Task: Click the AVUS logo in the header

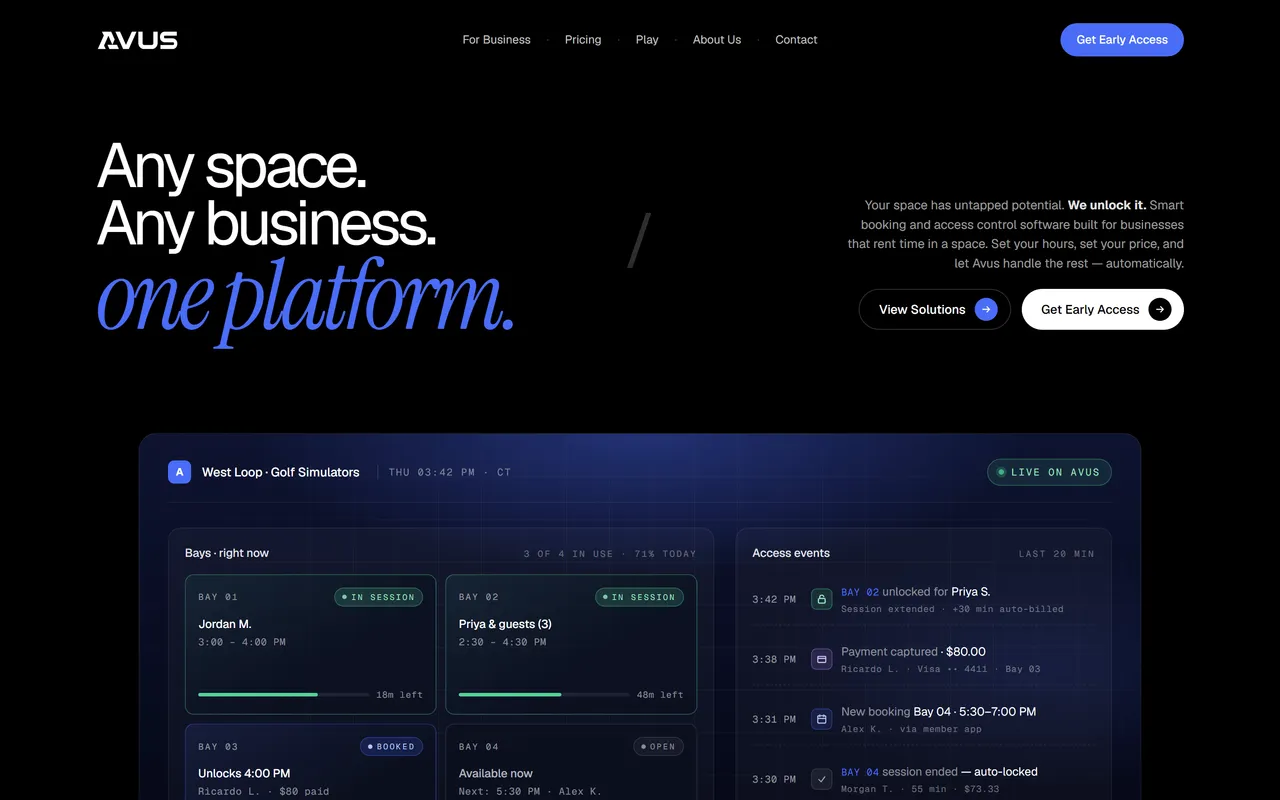Action: pyautogui.click(x=138, y=40)
